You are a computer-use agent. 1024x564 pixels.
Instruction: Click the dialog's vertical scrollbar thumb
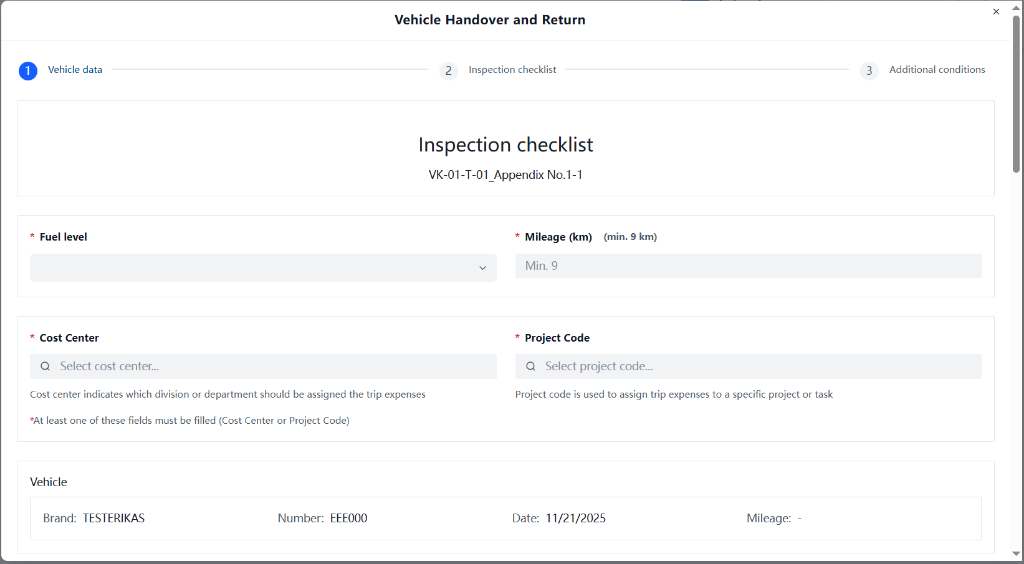1016,95
